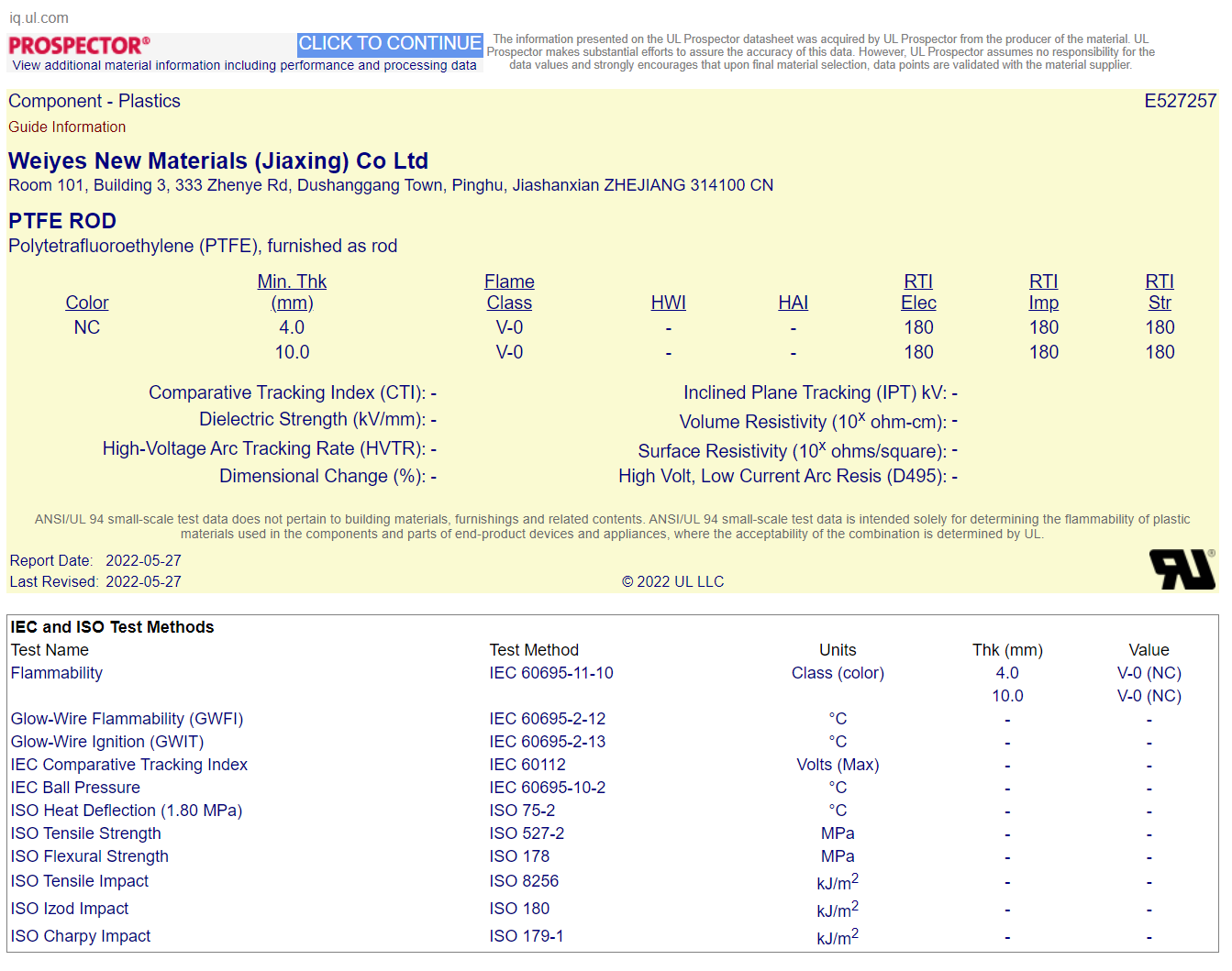Click the UL certification mark logo
Screen dimensions: 1232x971
pos(1182,569)
